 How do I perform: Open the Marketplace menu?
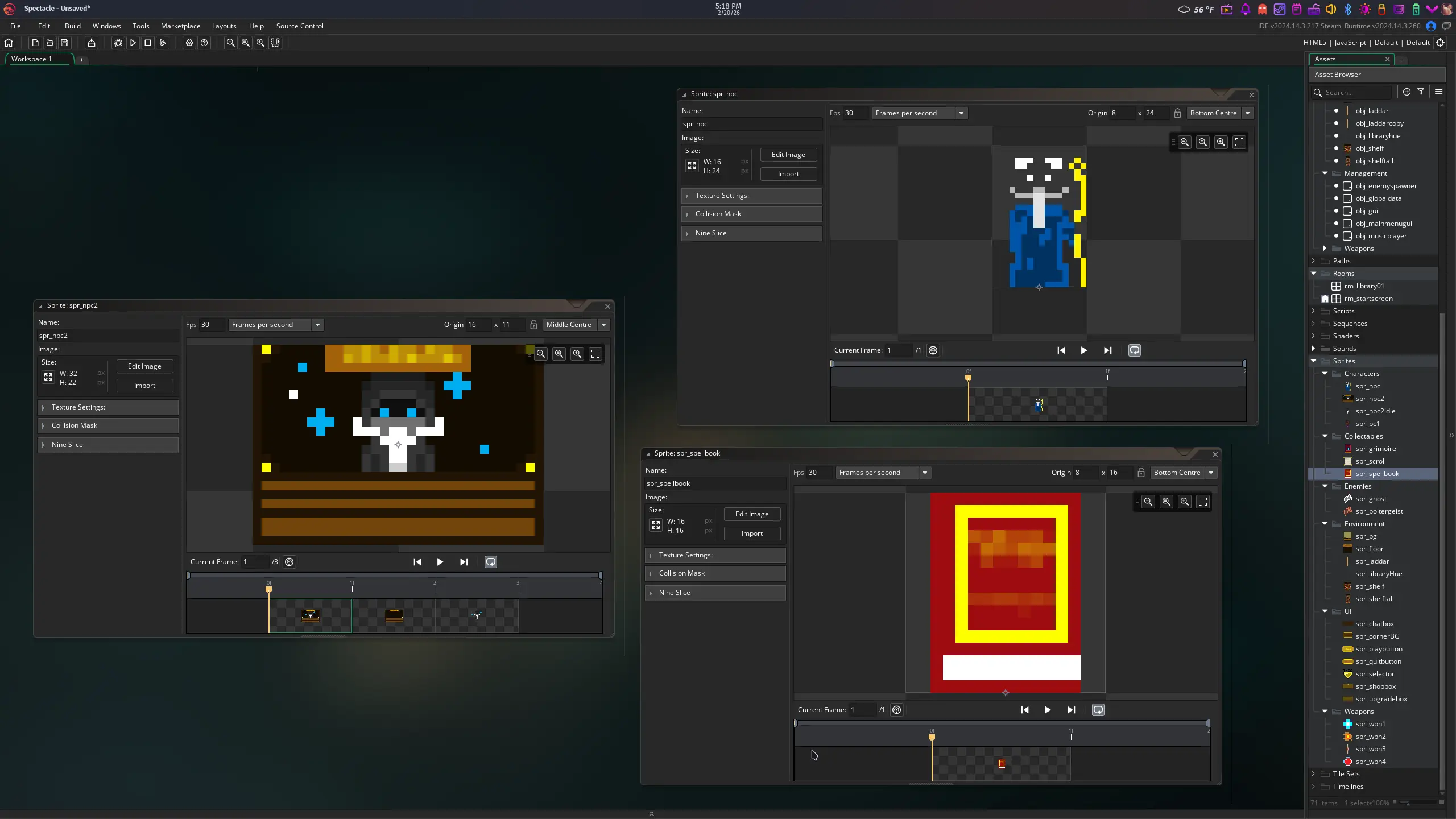point(180,26)
